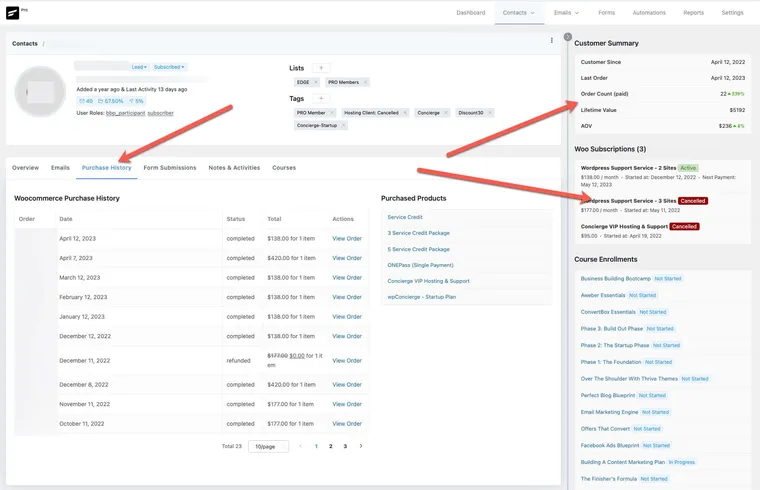Remove the PRO Members list chip
Viewport: 760px width, 490px height.
point(365,82)
